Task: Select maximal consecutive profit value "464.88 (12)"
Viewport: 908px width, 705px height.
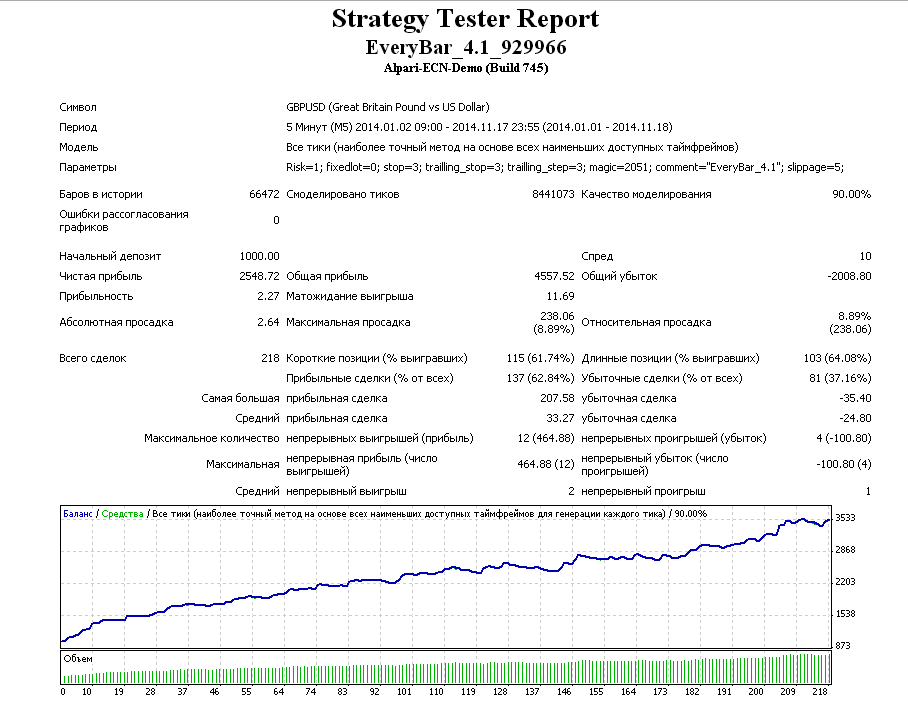Action: click(545, 465)
